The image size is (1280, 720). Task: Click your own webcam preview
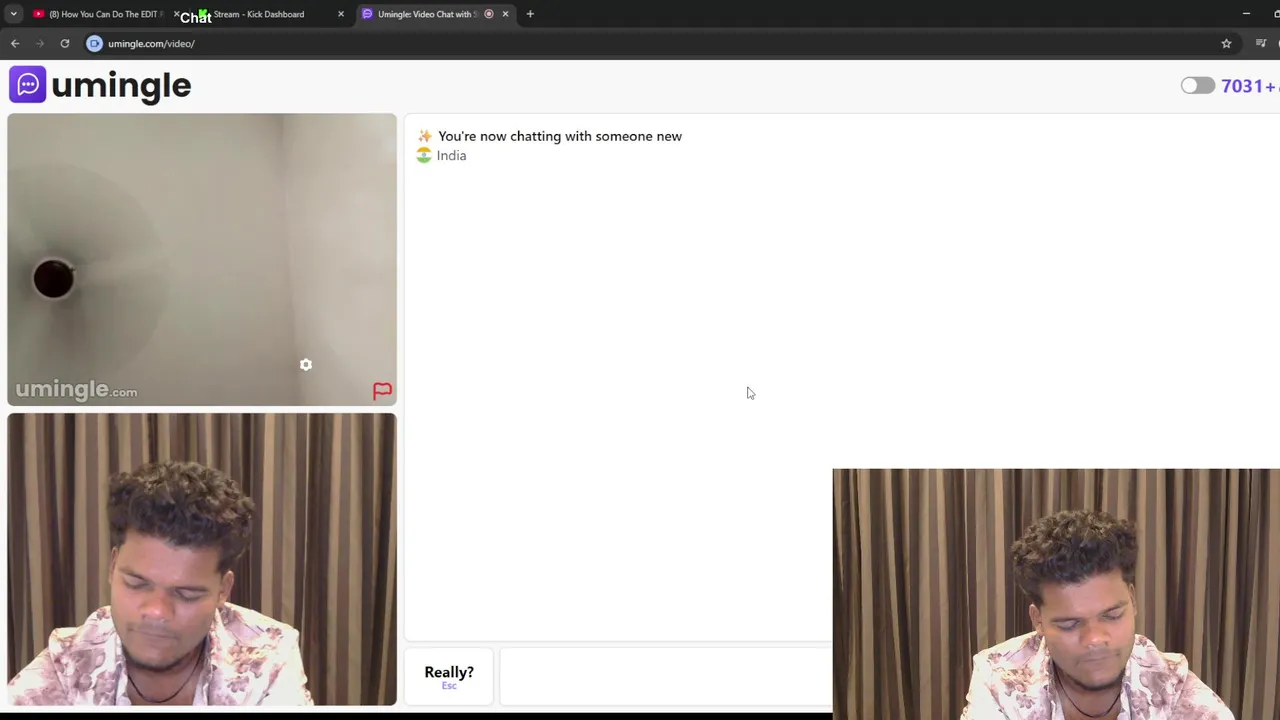click(x=202, y=560)
